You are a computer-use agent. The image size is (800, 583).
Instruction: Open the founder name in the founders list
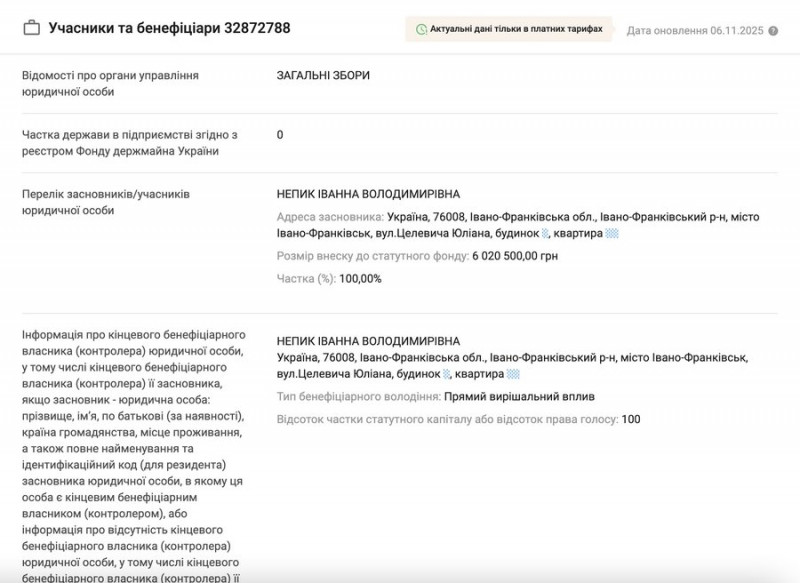click(368, 194)
